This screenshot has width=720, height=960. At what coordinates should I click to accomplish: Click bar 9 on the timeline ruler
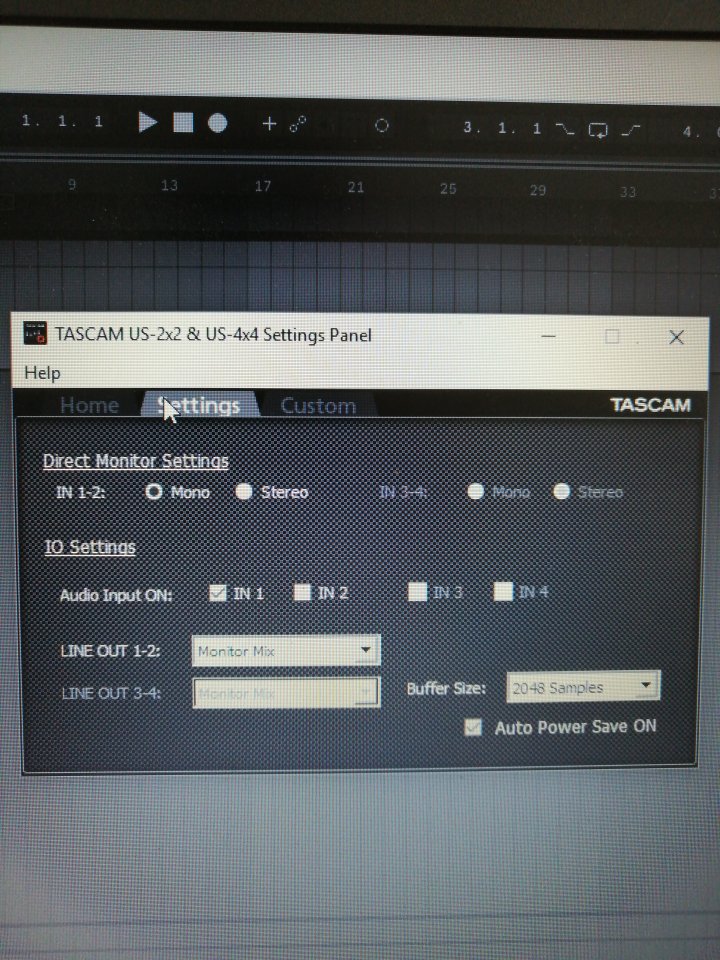[72, 184]
